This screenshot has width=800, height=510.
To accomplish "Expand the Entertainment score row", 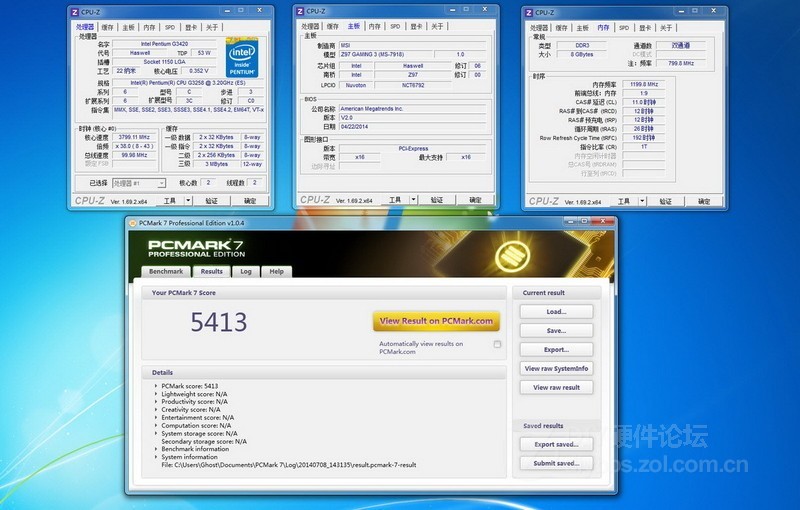I will click(x=156, y=418).
